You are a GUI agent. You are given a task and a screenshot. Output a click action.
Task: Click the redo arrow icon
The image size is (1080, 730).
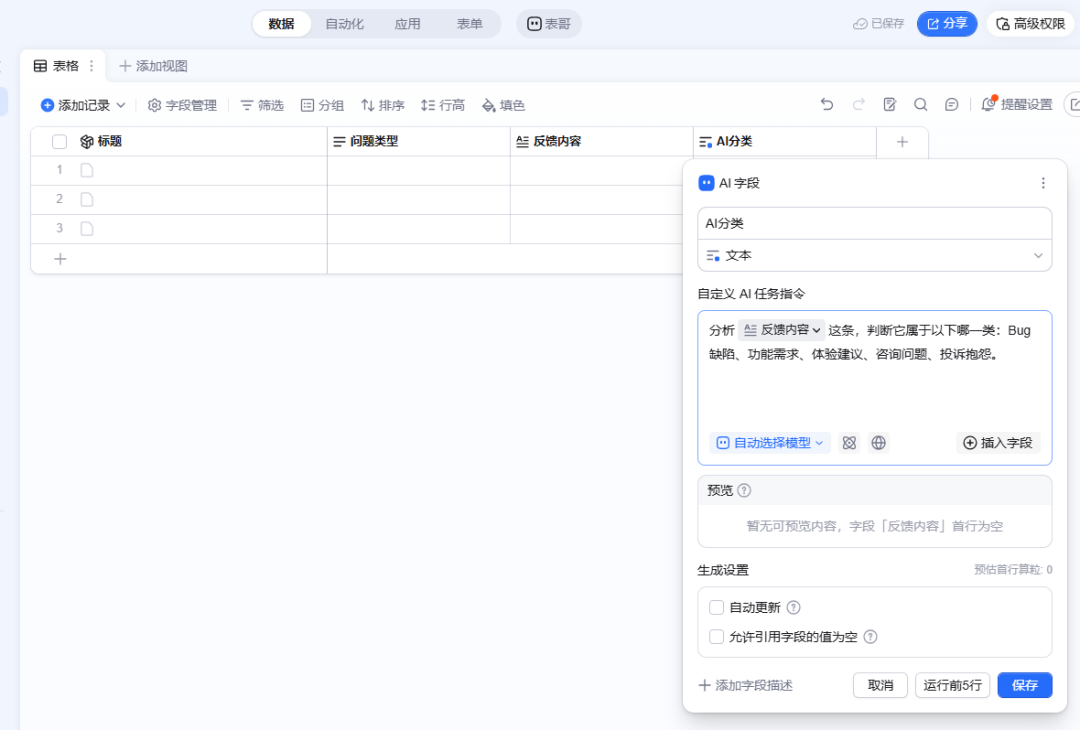point(858,105)
